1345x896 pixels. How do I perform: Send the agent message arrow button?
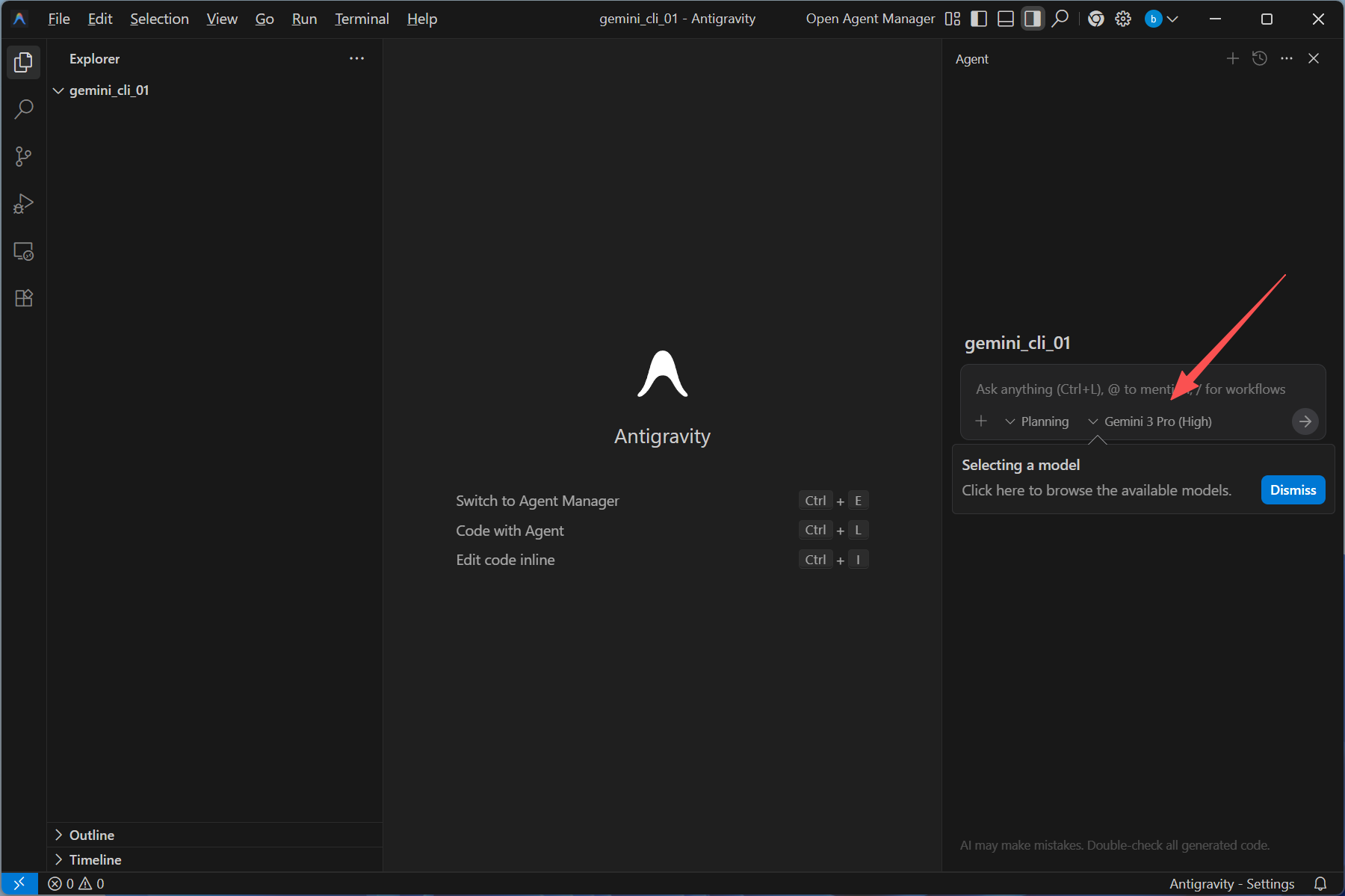click(x=1305, y=421)
